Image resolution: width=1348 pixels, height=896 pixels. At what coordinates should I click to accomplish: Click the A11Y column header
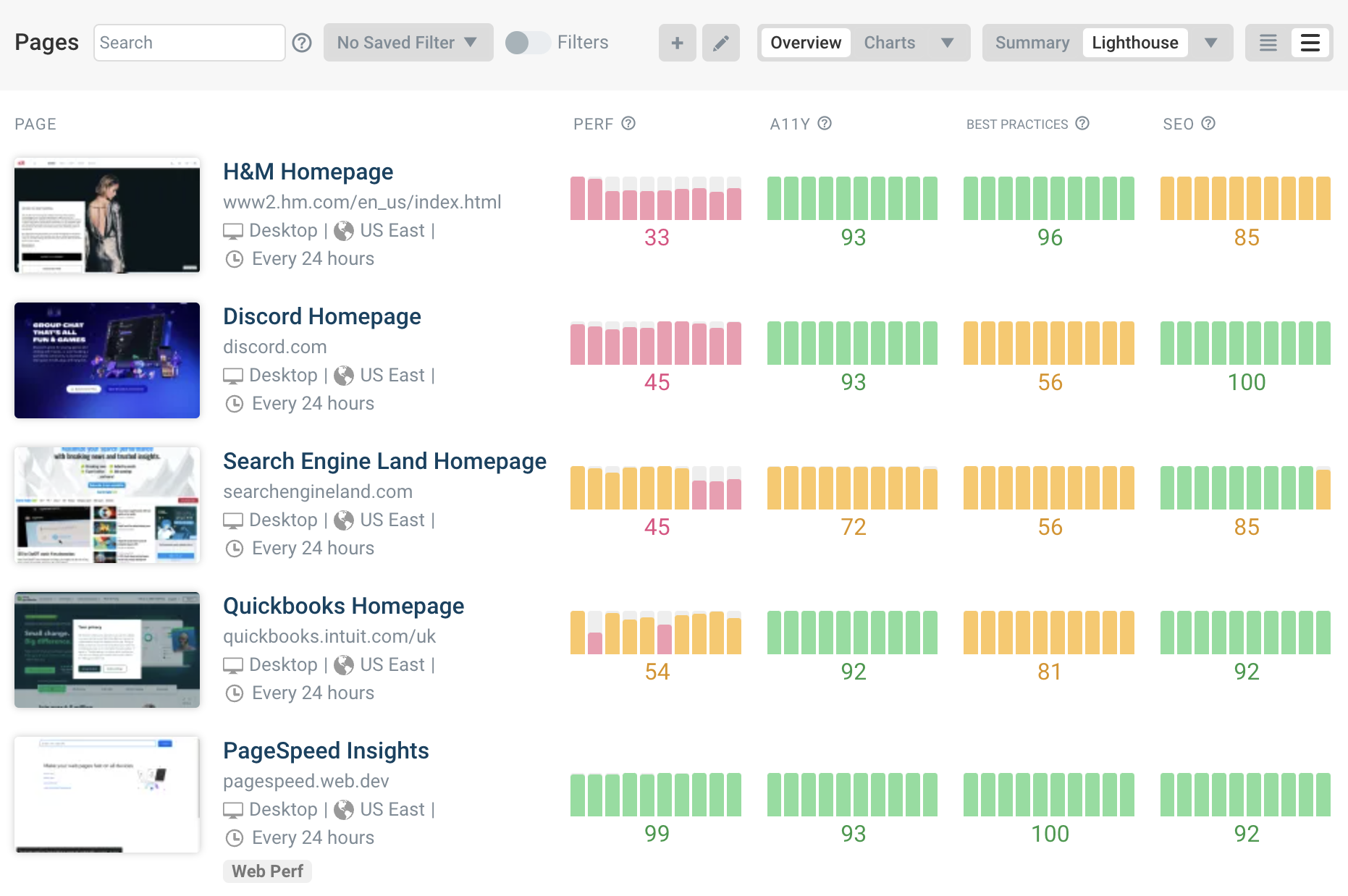(790, 124)
